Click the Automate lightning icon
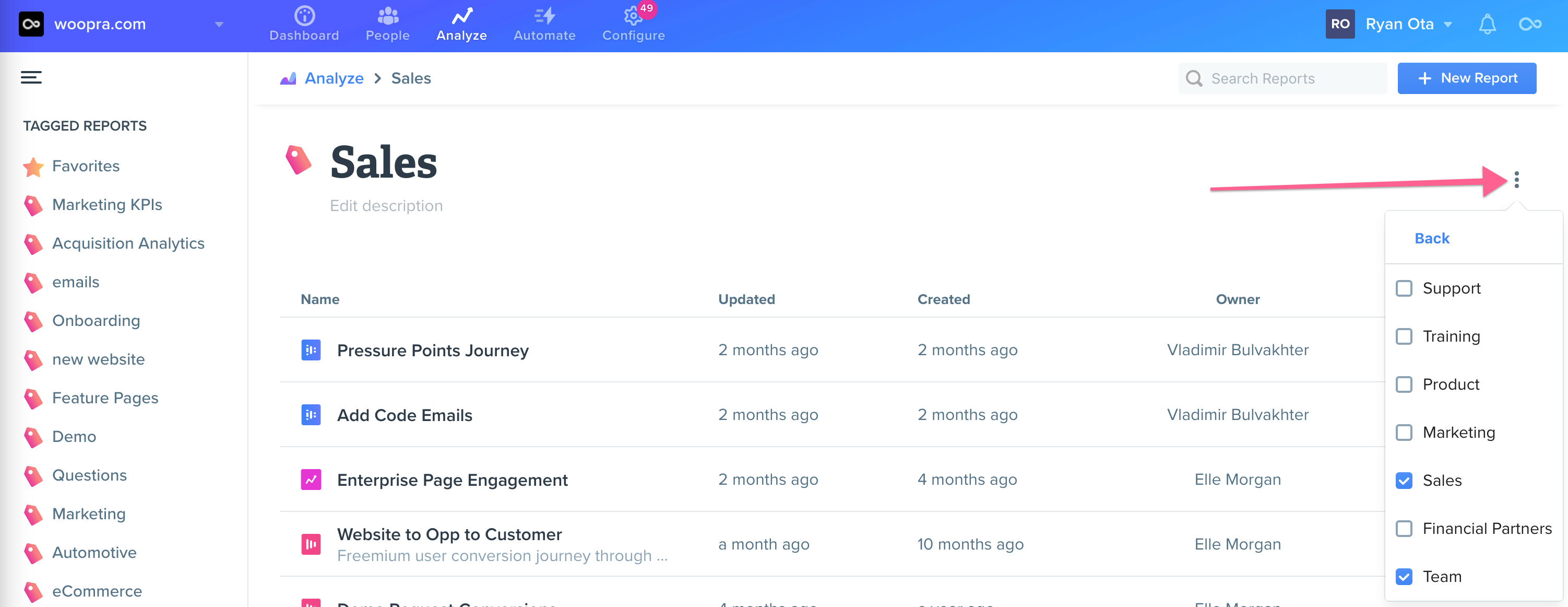1568x607 pixels. 544,16
